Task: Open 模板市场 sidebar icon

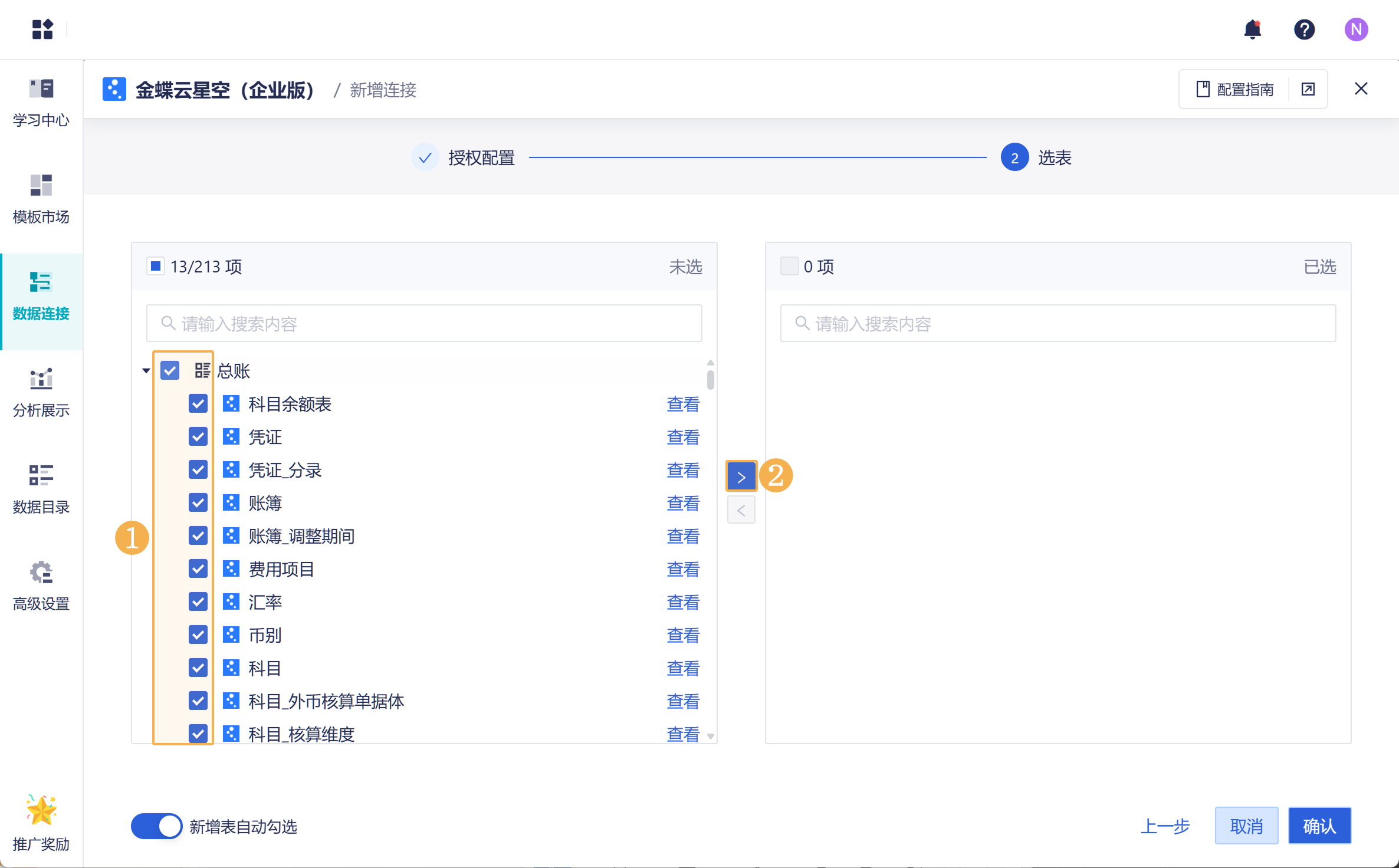Action: coord(41,185)
